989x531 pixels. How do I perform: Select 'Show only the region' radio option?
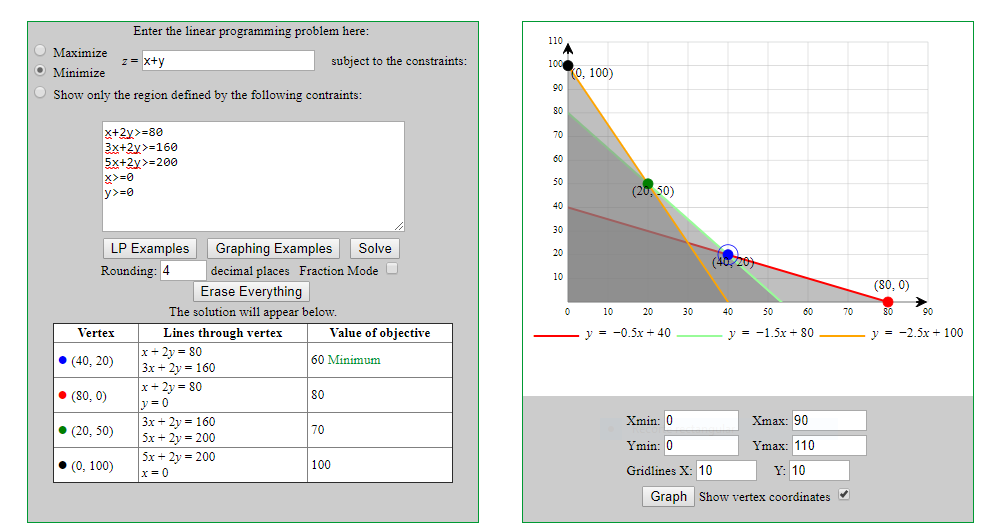(40, 93)
